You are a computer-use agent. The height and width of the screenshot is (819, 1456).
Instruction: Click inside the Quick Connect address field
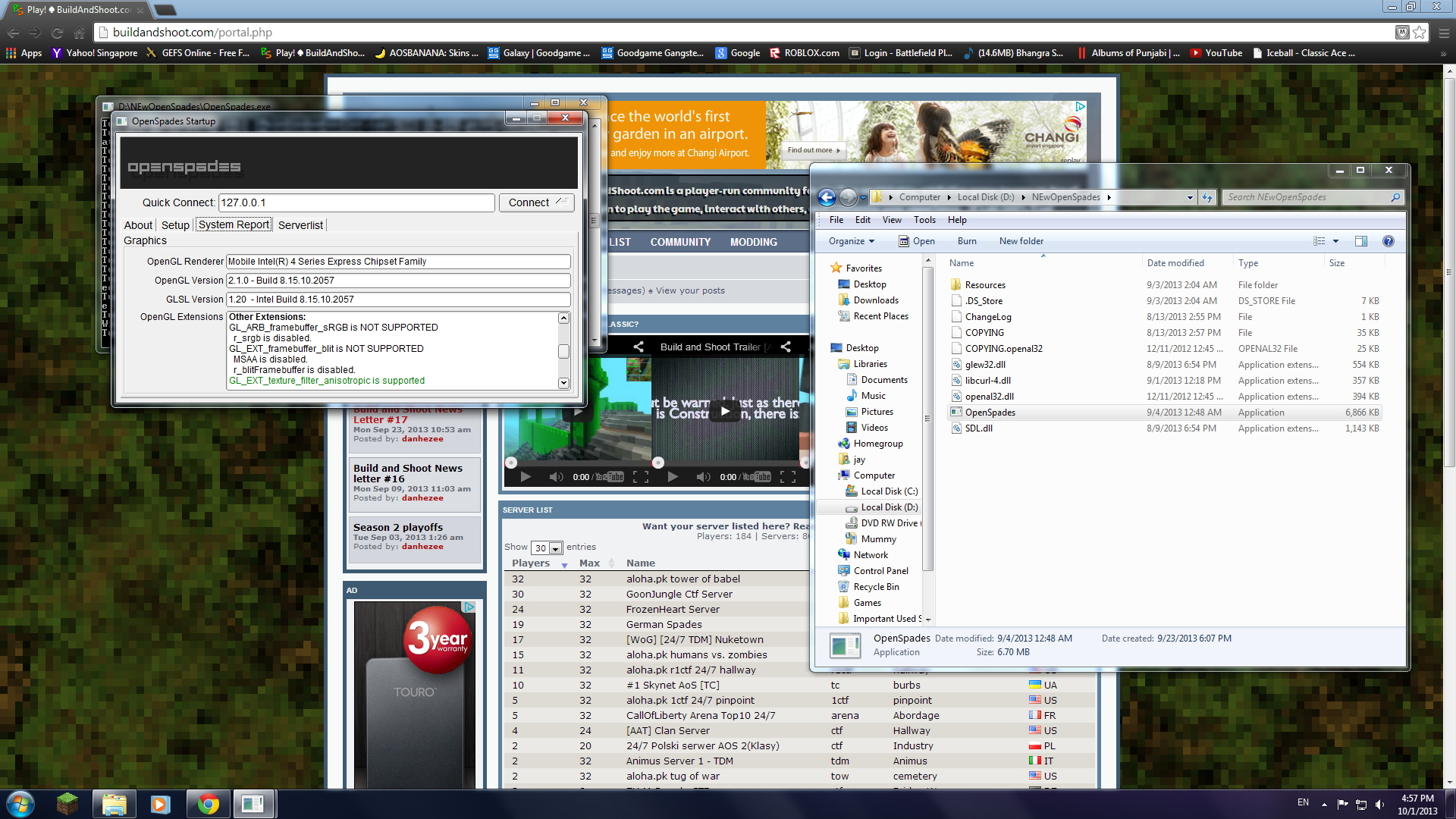pos(356,202)
